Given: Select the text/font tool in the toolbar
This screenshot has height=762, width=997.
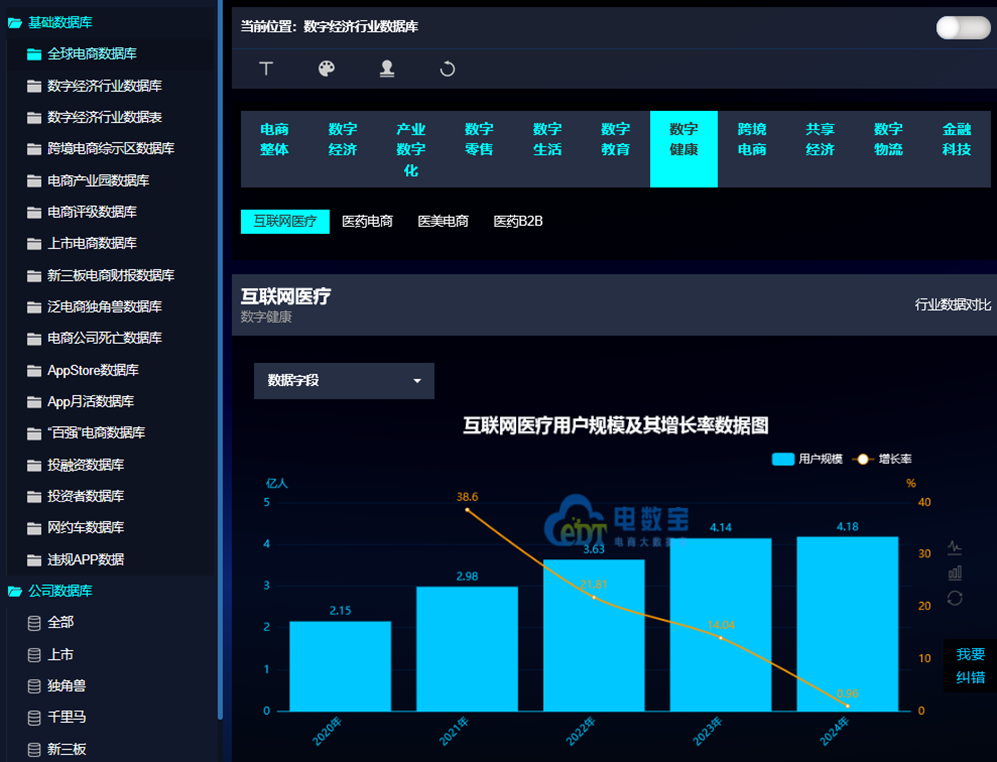Looking at the screenshot, I should tap(266, 69).
